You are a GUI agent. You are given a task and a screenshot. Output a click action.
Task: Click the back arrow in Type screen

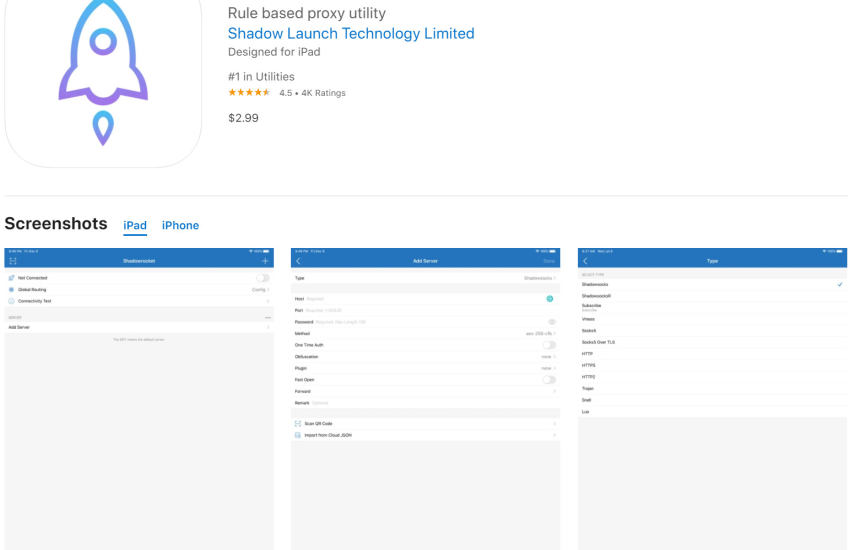pos(585,261)
